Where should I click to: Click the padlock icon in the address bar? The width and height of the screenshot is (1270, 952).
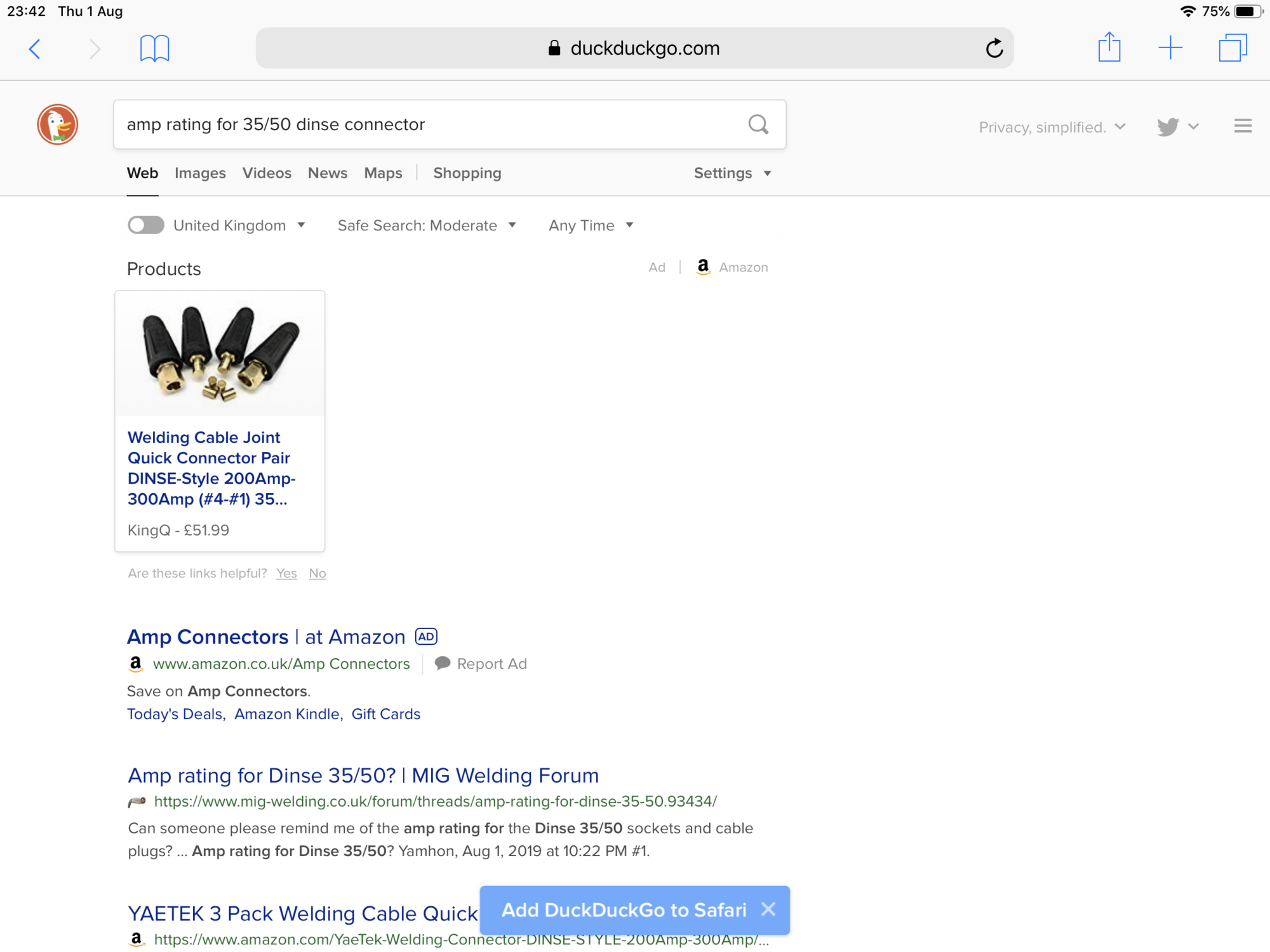coord(554,48)
